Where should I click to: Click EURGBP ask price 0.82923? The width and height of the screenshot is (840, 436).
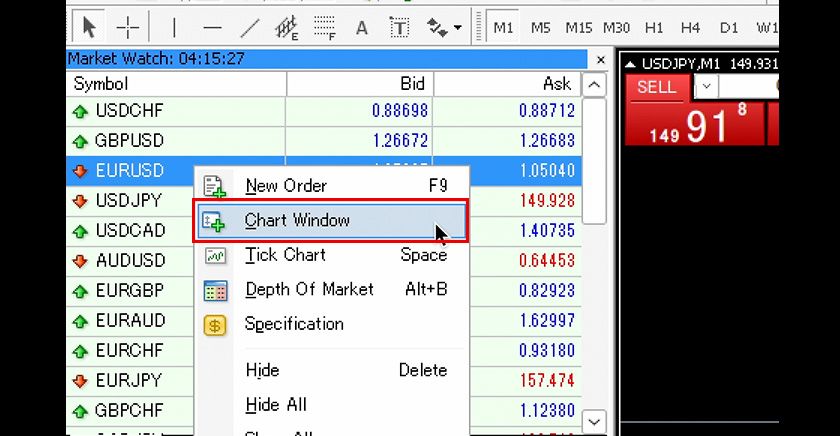point(546,291)
